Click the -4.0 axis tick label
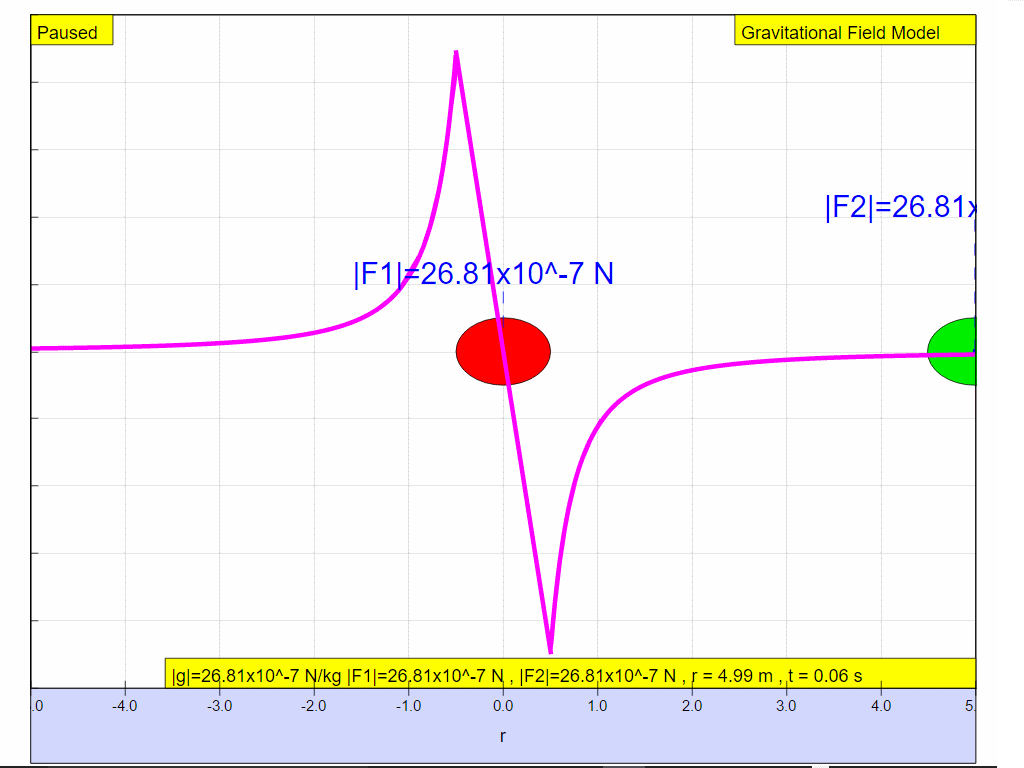 pos(125,706)
